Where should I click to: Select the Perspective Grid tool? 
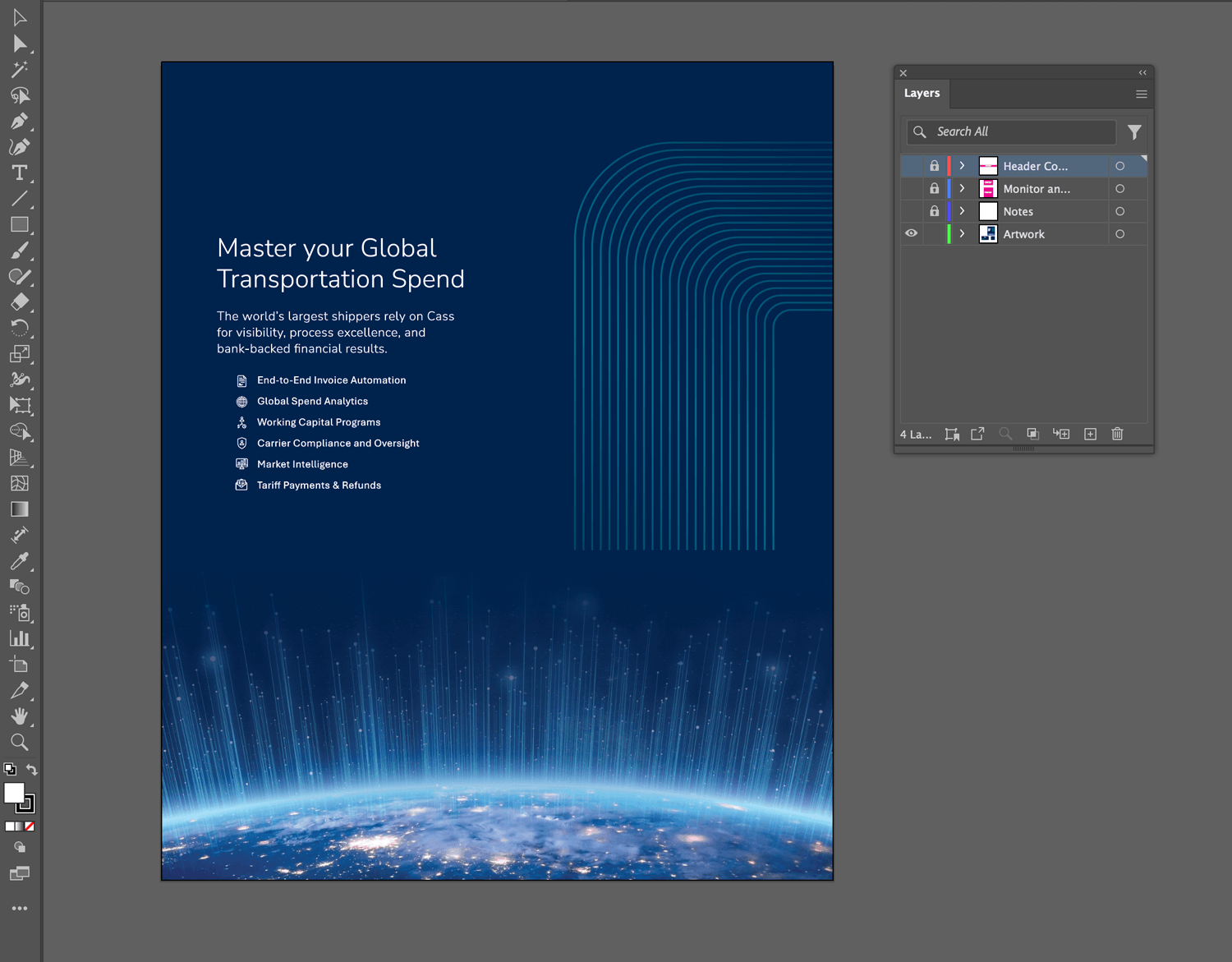(20, 458)
